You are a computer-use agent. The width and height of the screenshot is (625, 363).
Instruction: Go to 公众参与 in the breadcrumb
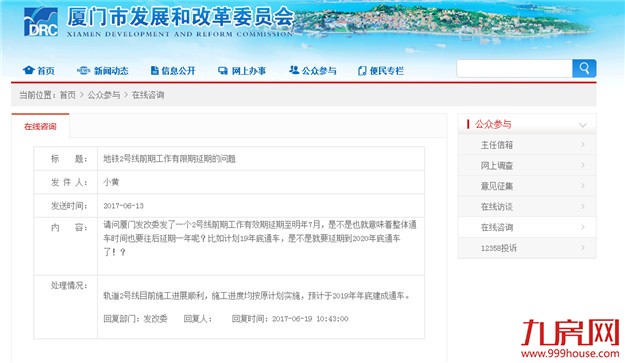coord(104,95)
